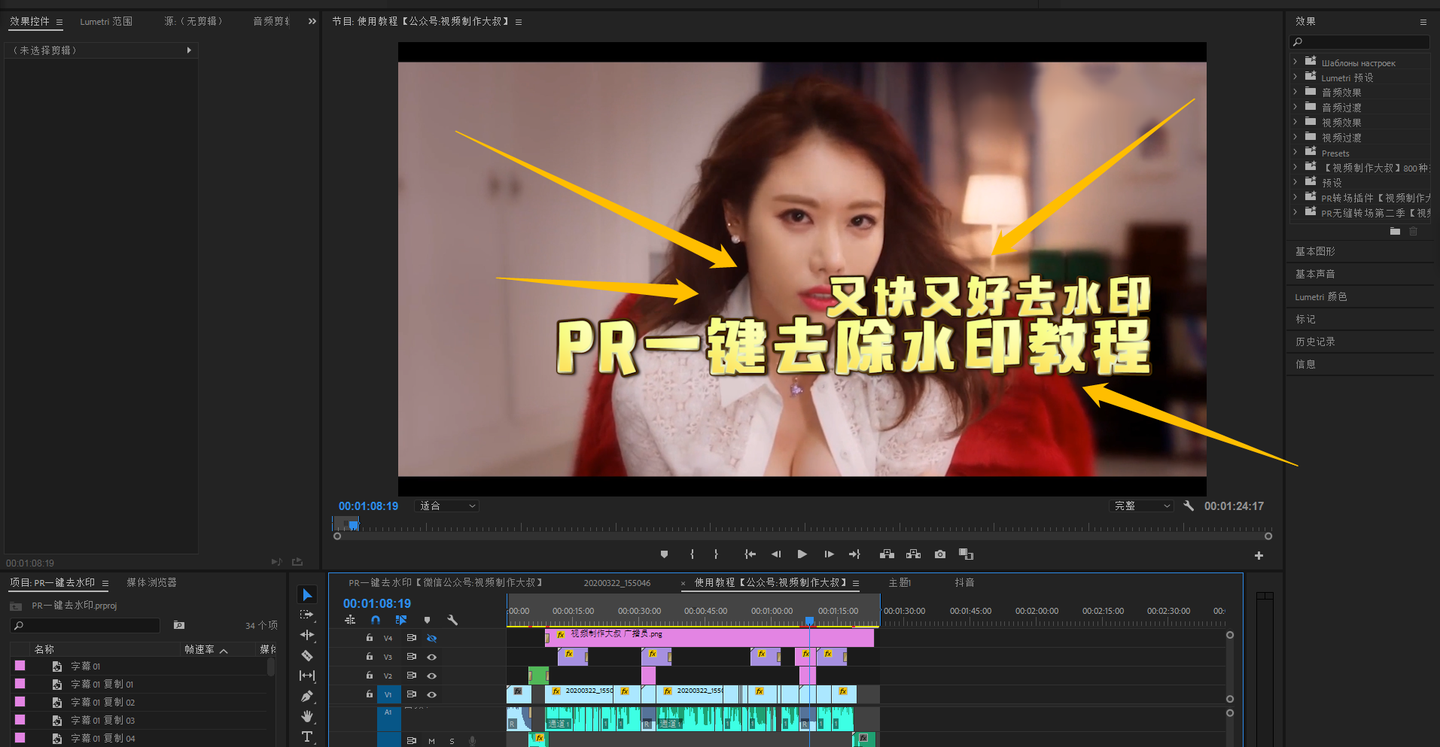Toggle linked selection in timeline
This screenshot has height=747, width=1440.
pyautogui.click(x=401, y=620)
